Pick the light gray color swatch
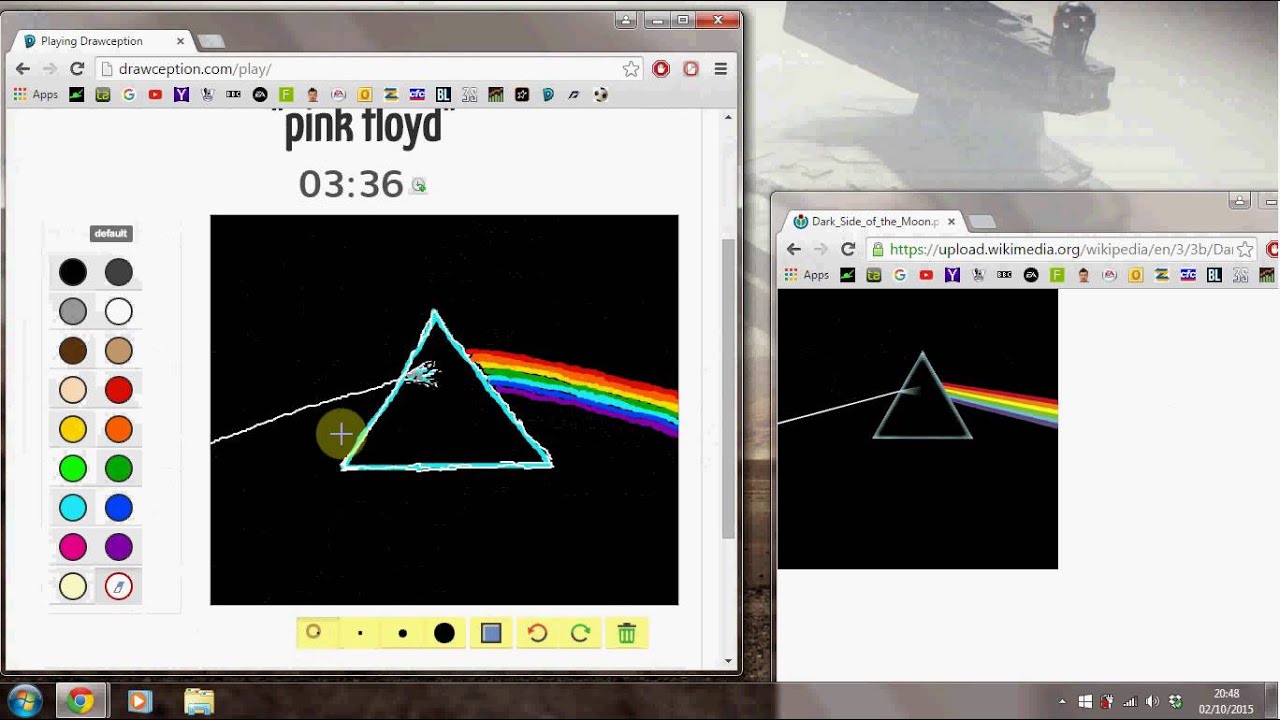Screen dimensions: 1280x720 (73, 311)
